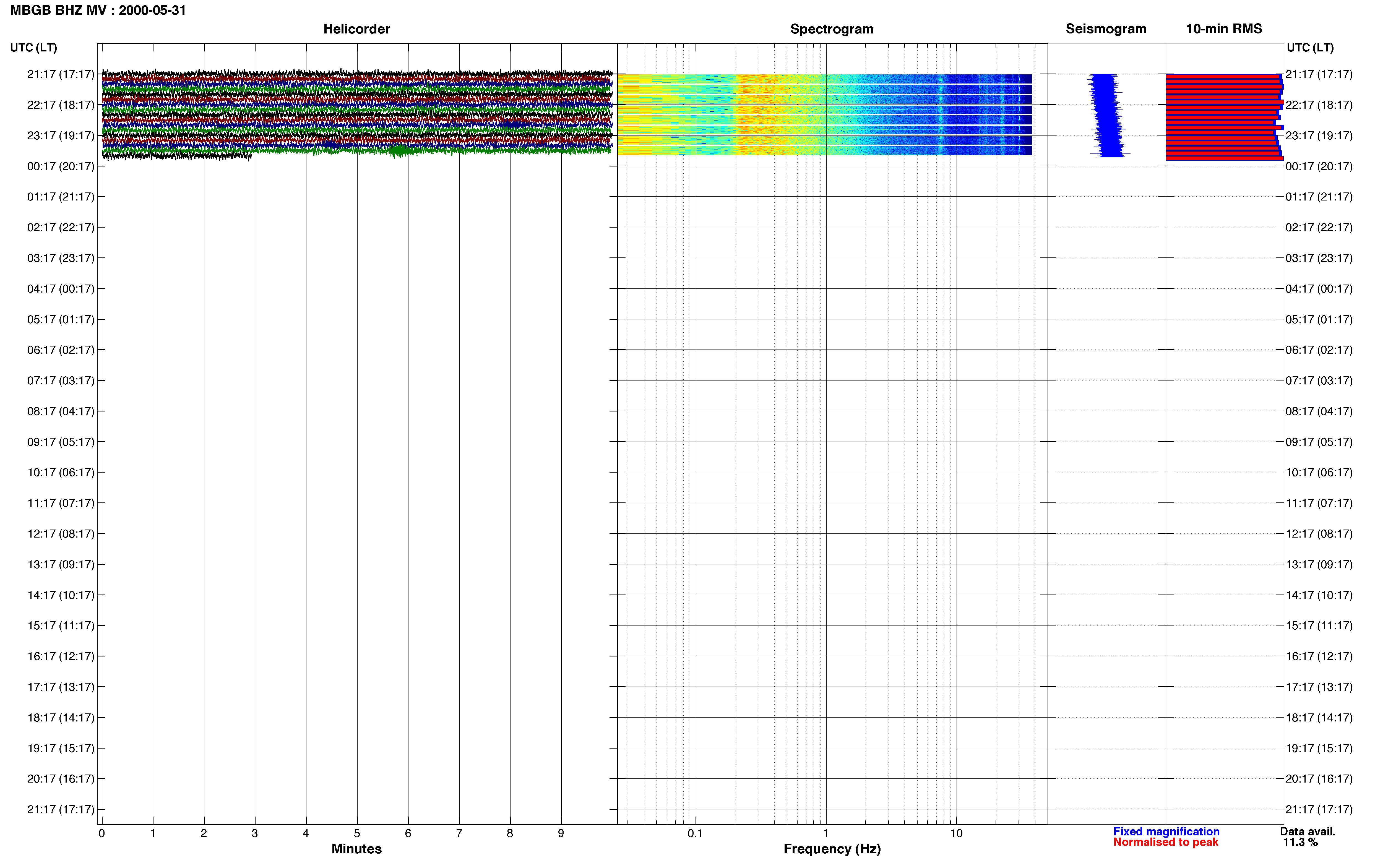Image resolution: width=1388 pixels, height=868 pixels.
Task: Click the '0' minute tick label
Action: 101,833
